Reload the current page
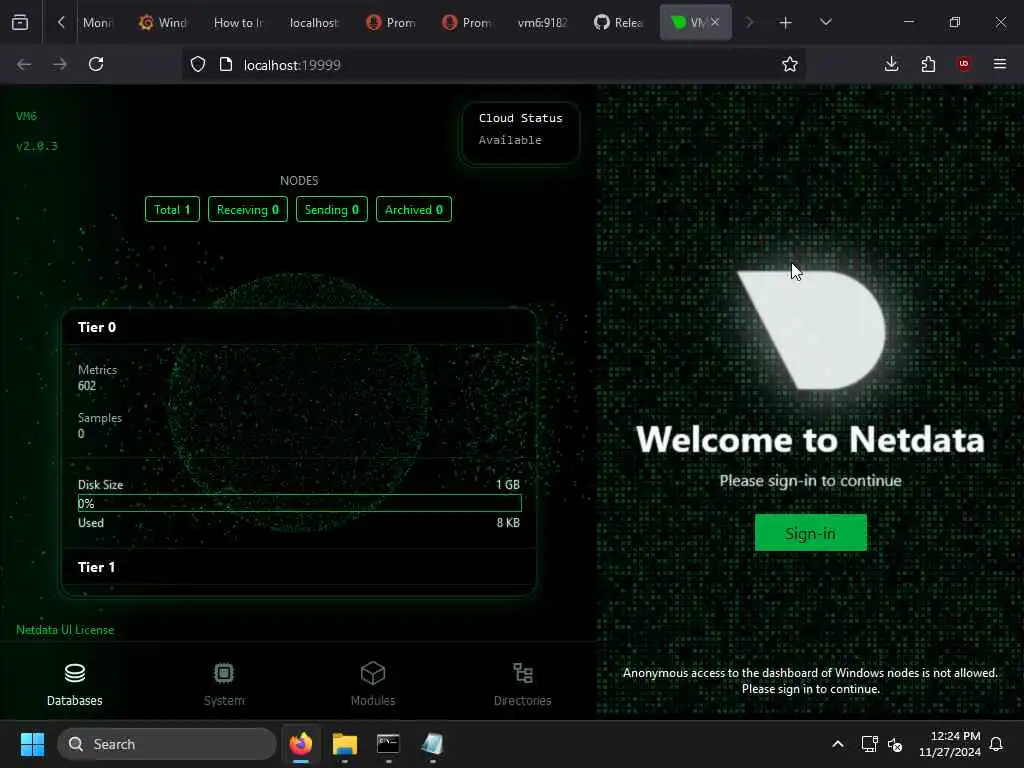 coord(96,64)
